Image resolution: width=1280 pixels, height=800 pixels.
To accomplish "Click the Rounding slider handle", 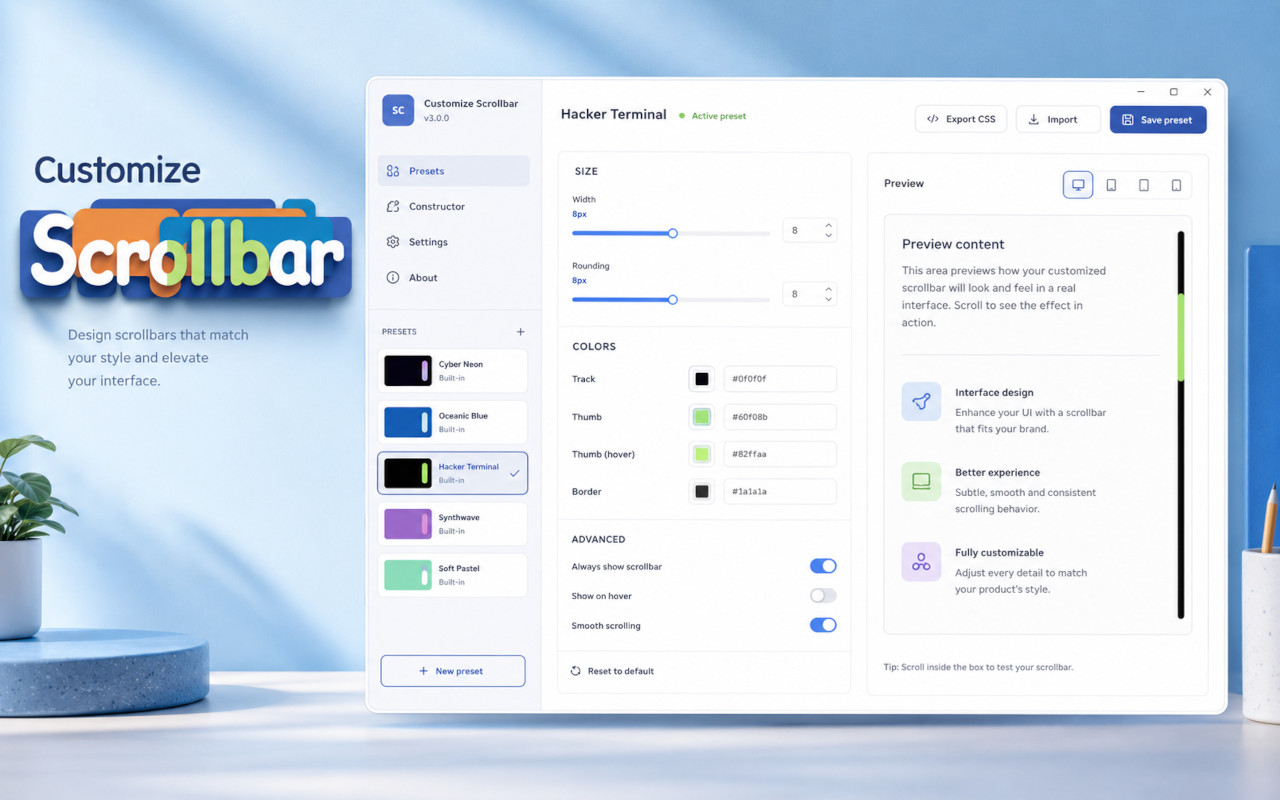I will (673, 299).
